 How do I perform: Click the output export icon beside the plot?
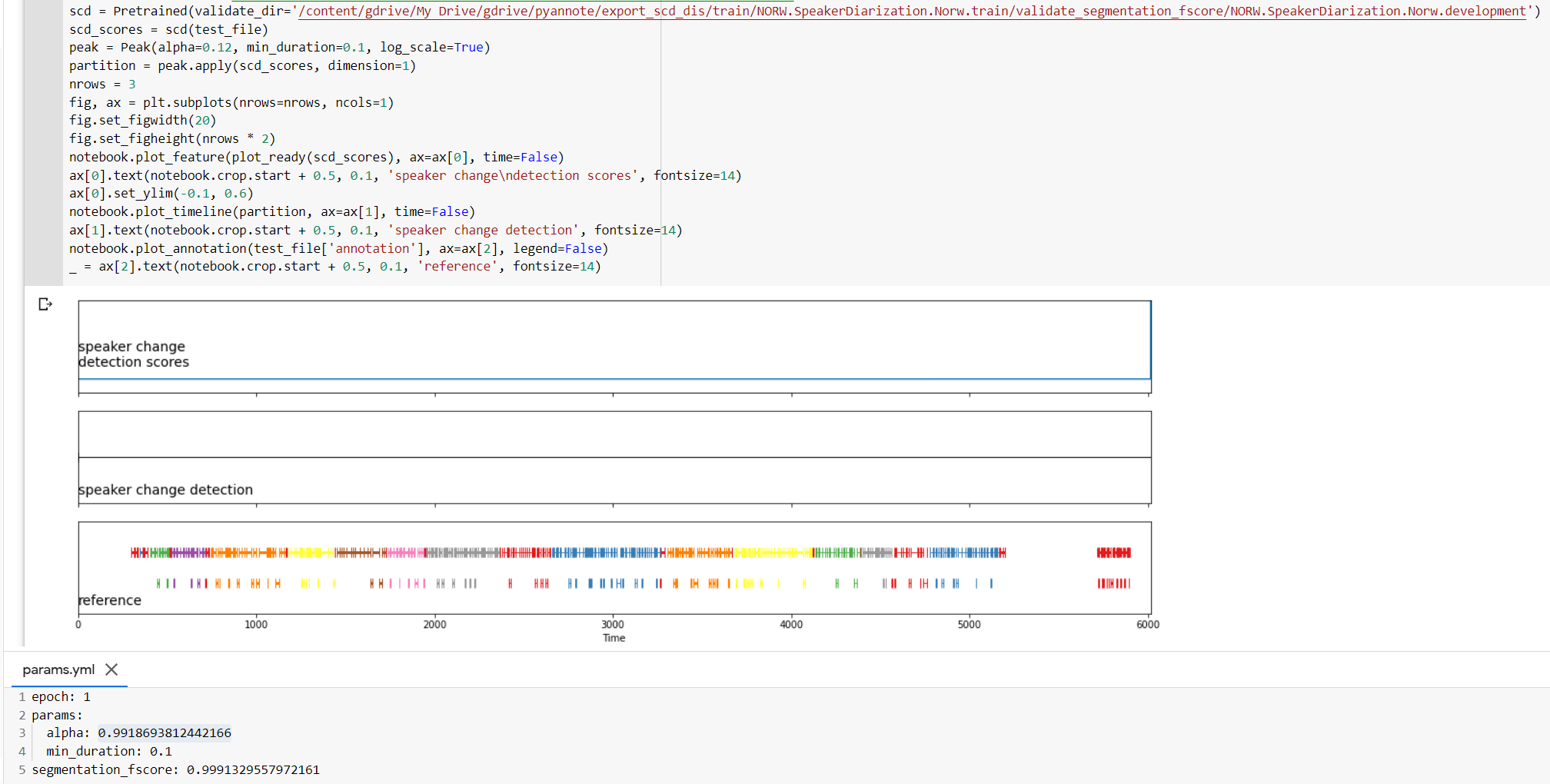point(45,304)
